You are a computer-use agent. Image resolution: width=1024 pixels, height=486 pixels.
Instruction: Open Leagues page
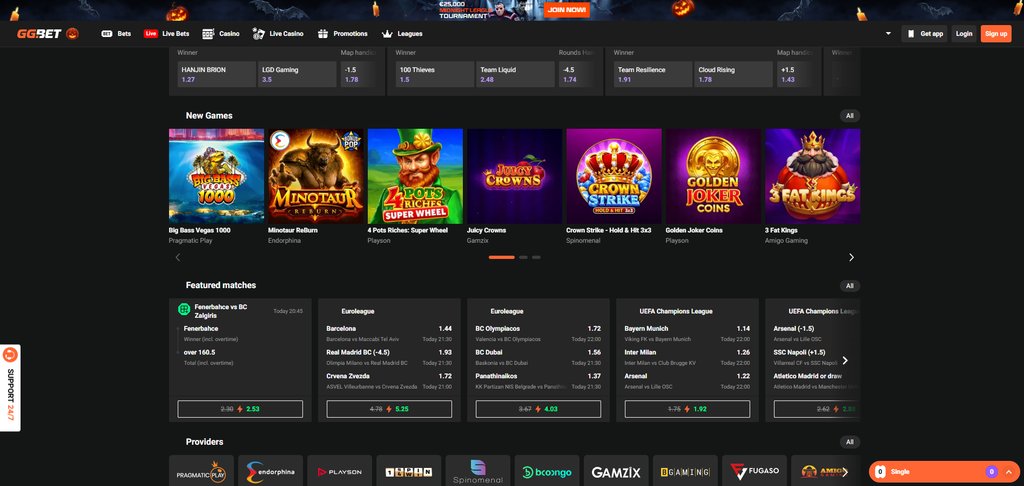click(x=402, y=33)
